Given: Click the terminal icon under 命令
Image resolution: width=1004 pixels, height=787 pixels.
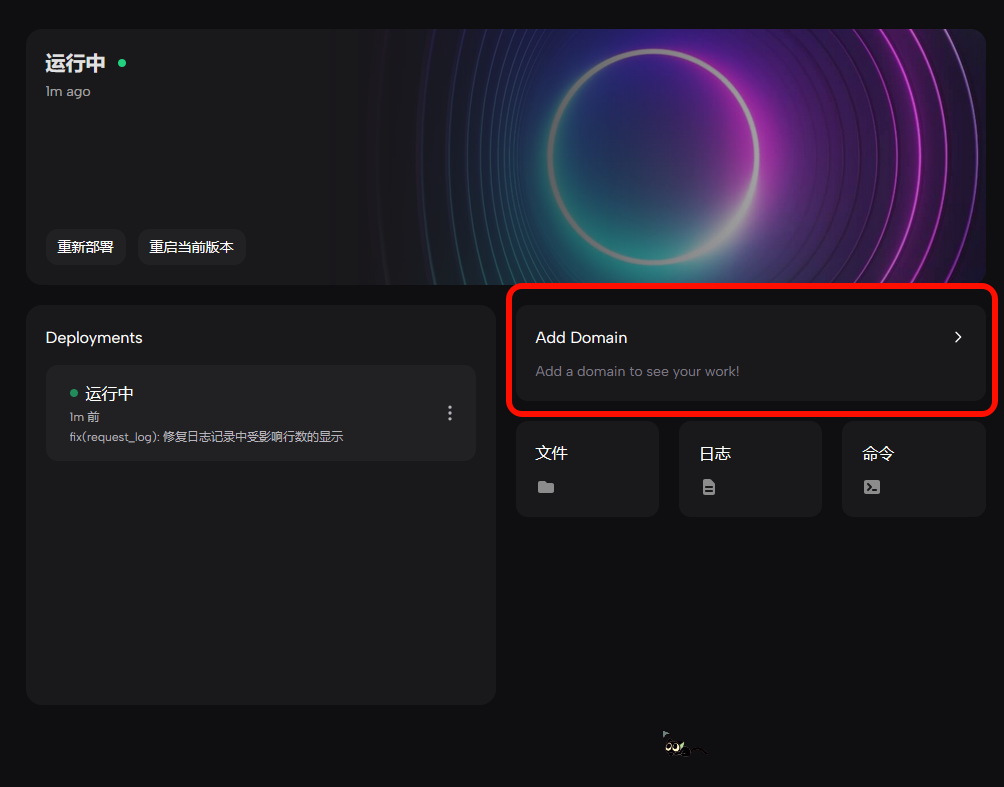Looking at the screenshot, I should 871,487.
